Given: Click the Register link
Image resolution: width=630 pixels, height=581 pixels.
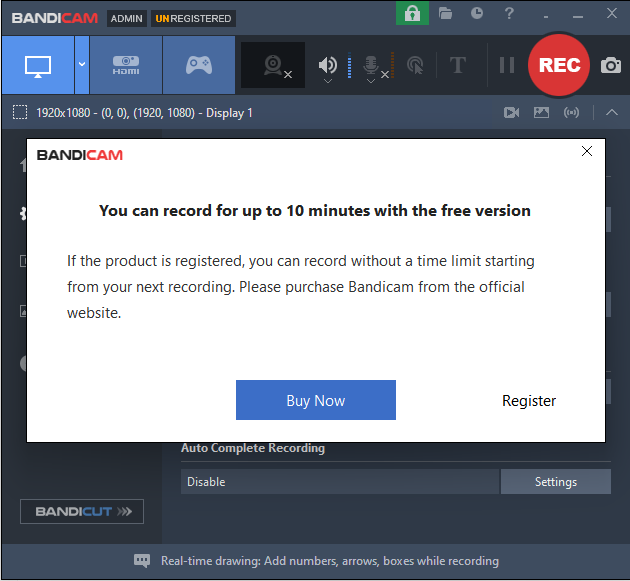Looking at the screenshot, I should click(529, 401).
